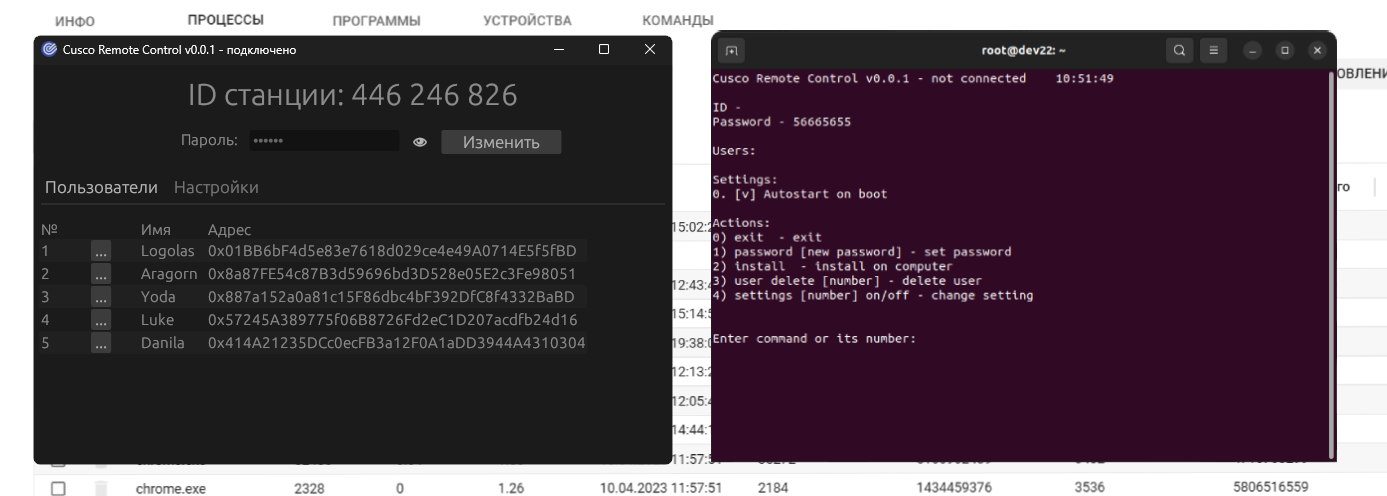Click the 10:51:49 clock in terminal

coord(1084,78)
